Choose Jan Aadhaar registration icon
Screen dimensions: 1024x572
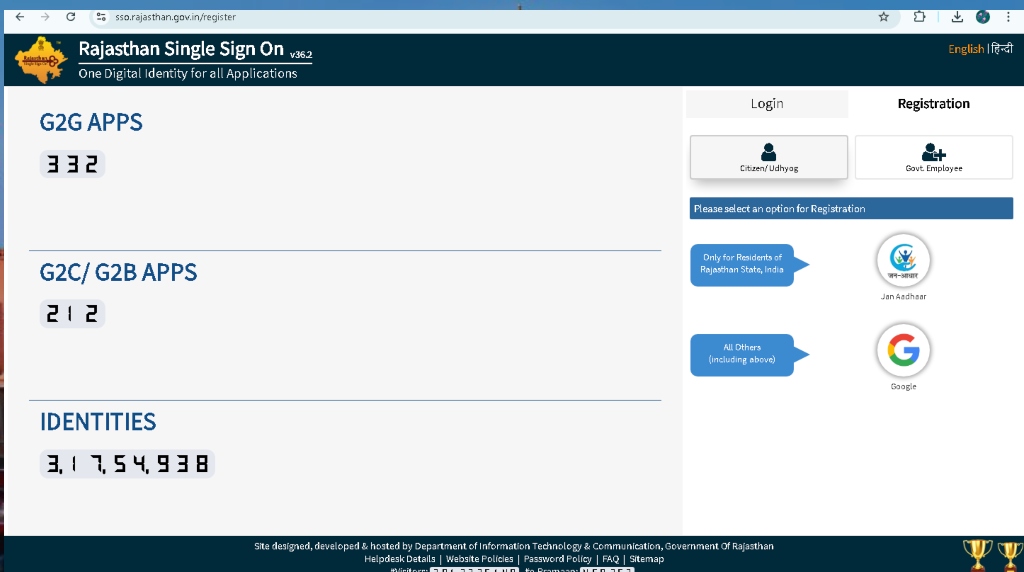[903, 260]
